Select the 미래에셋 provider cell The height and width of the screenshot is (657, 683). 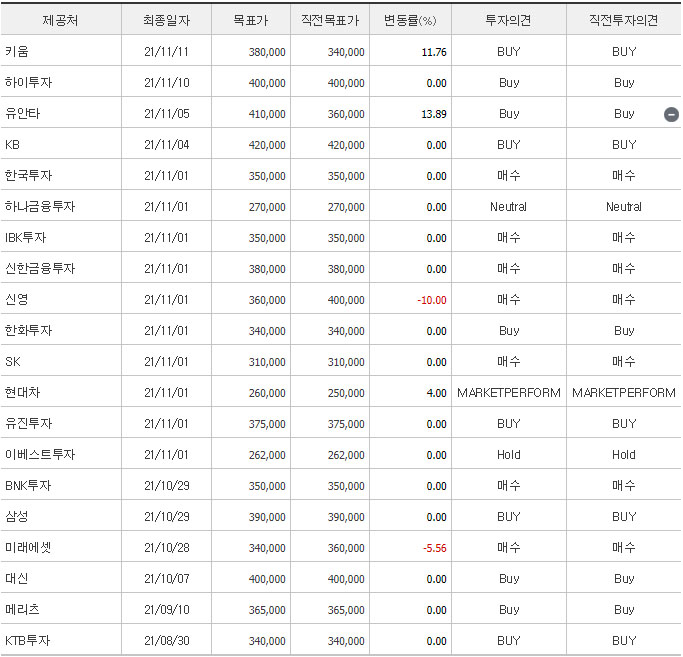click(x=61, y=547)
